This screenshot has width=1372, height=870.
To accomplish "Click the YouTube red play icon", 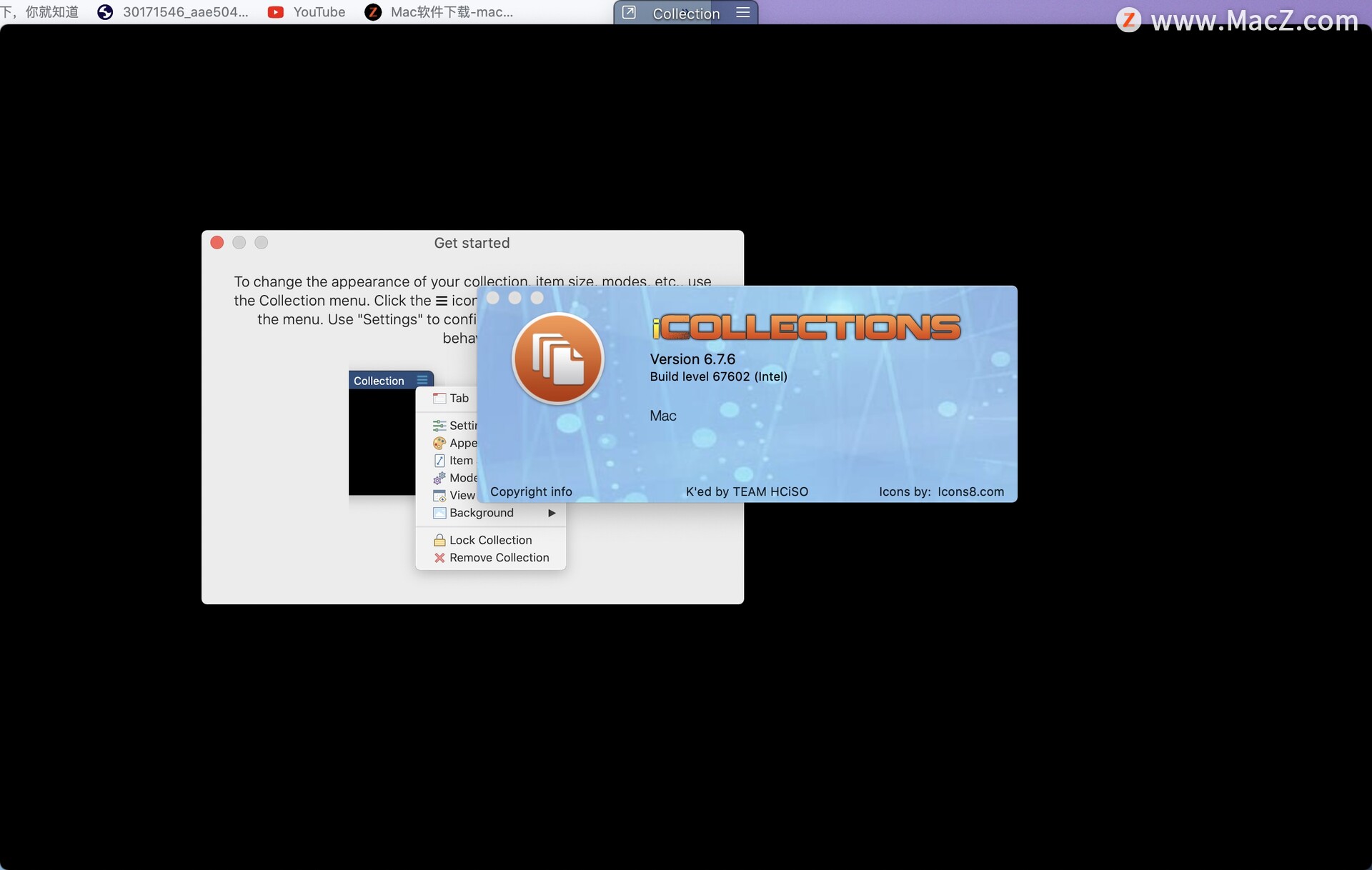I will pyautogui.click(x=275, y=12).
